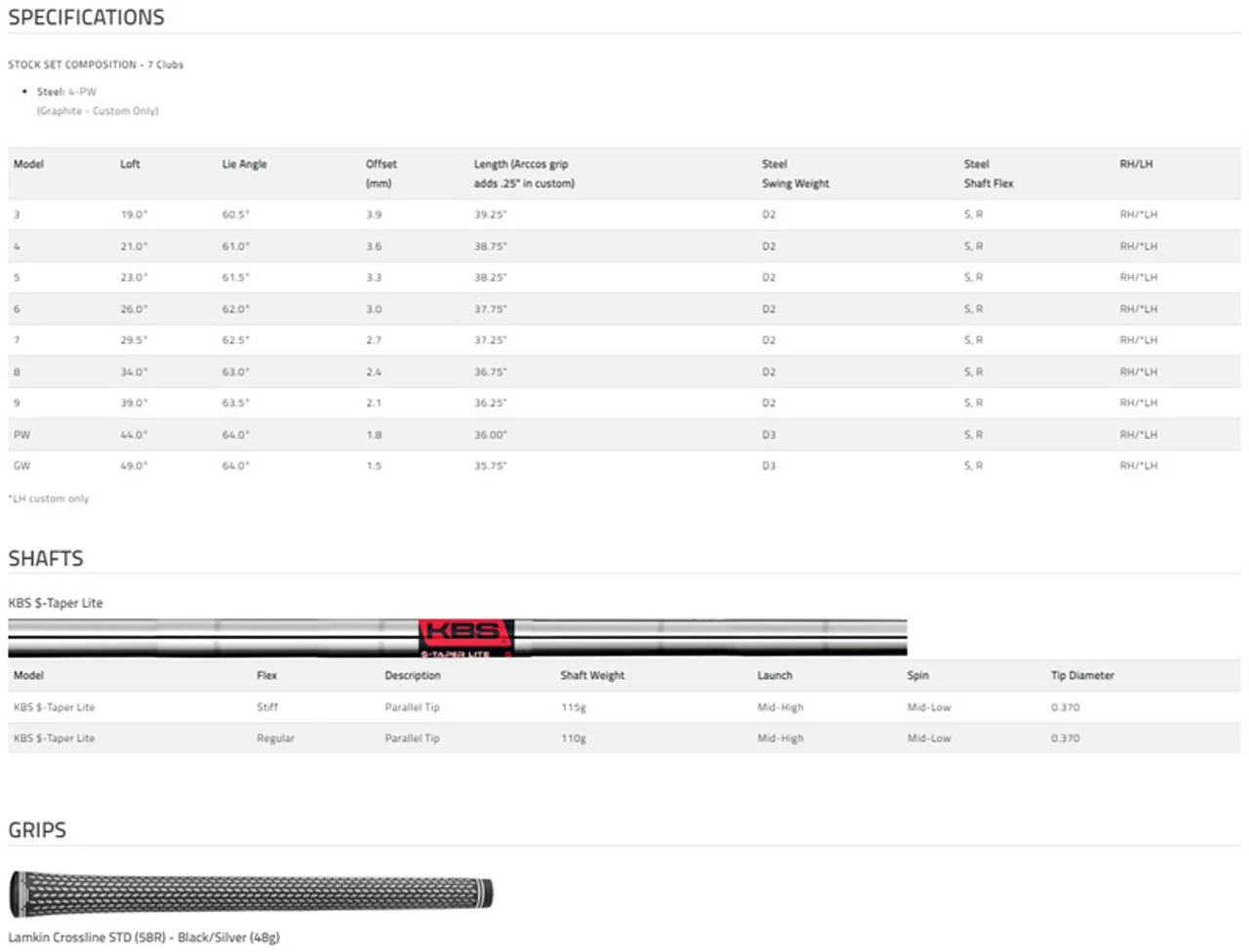Click the Loft column header
The height and width of the screenshot is (952, 1249).
[x=130, y=164]
